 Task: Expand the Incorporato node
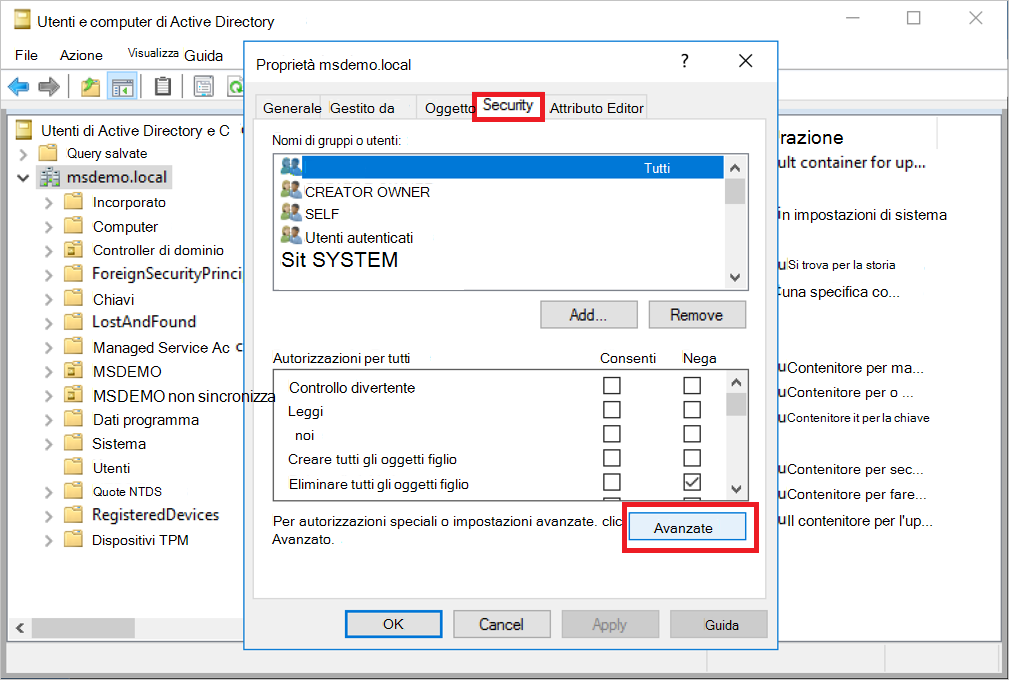coord(48,203)
